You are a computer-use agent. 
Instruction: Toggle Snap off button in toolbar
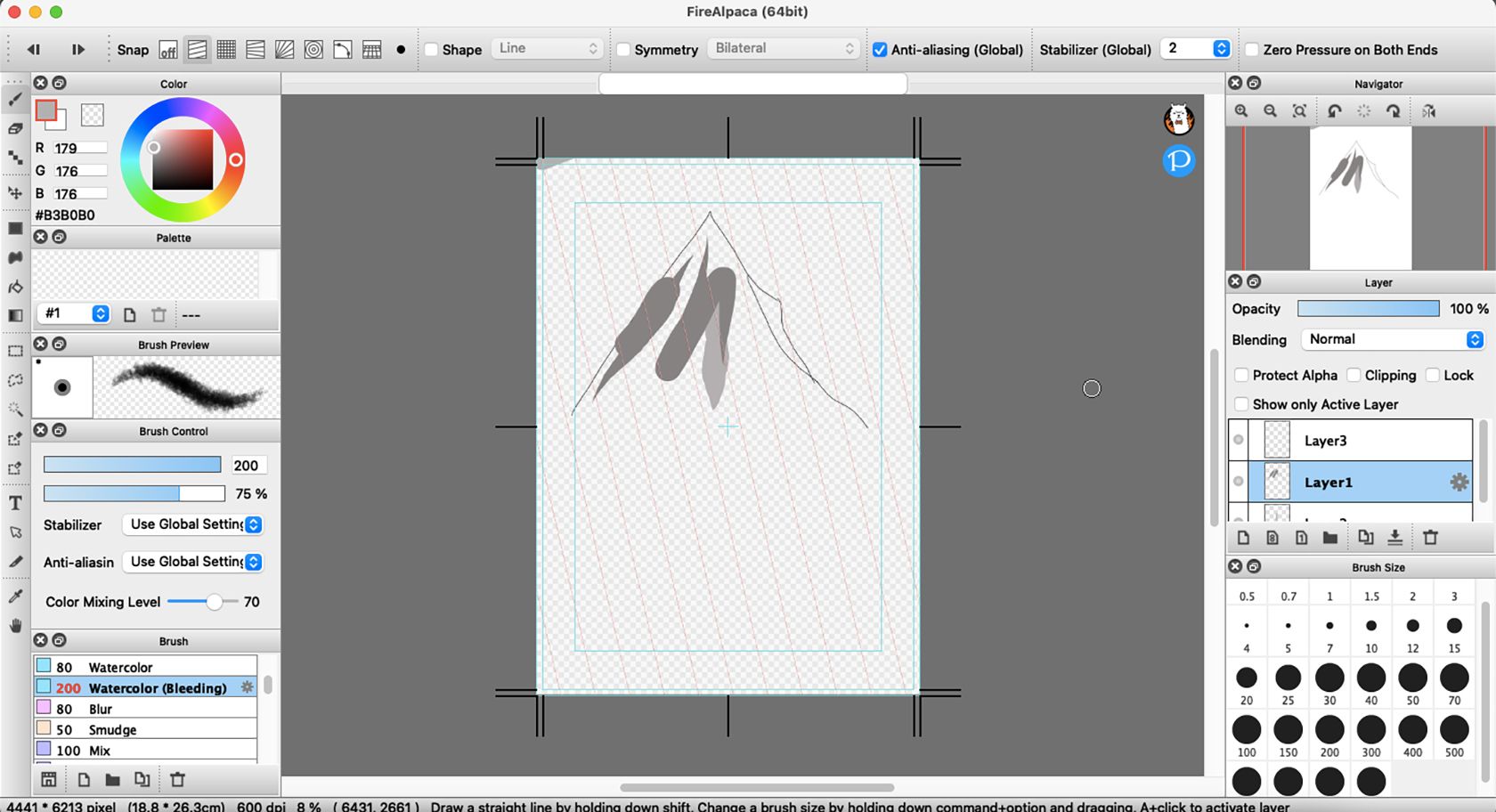[167, 51]
